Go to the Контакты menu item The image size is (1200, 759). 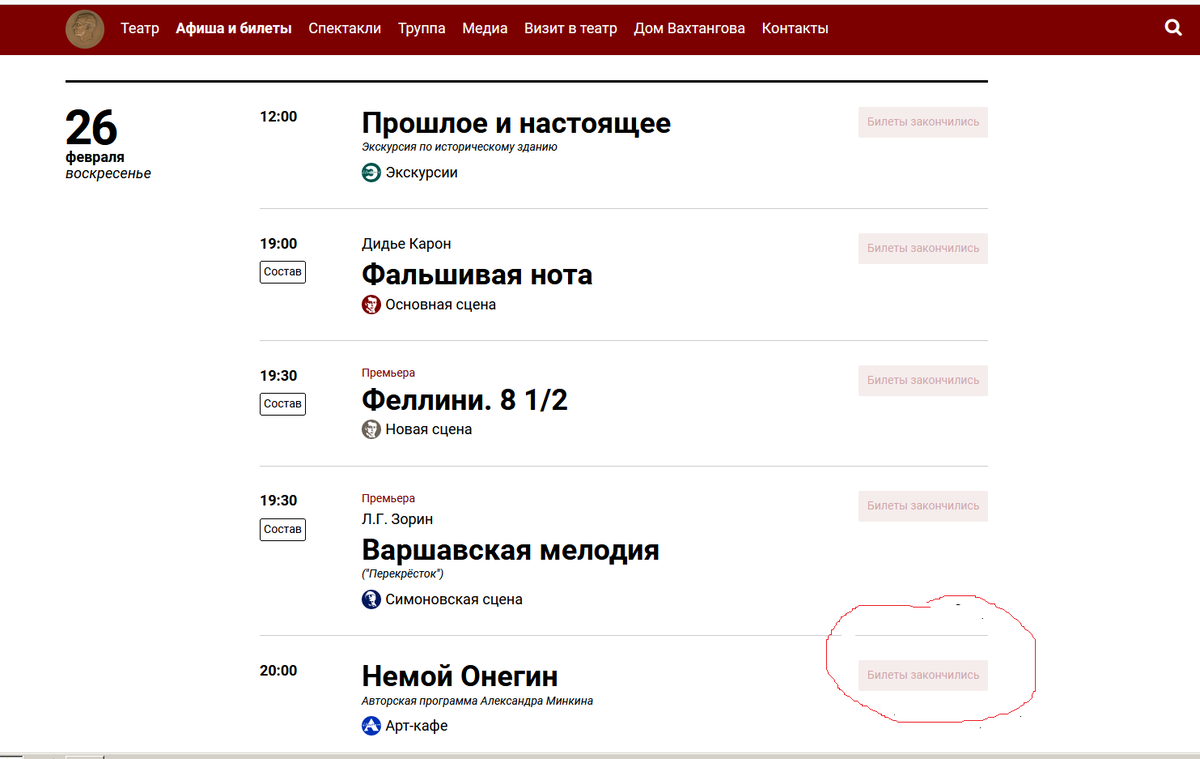click(795, 28)
